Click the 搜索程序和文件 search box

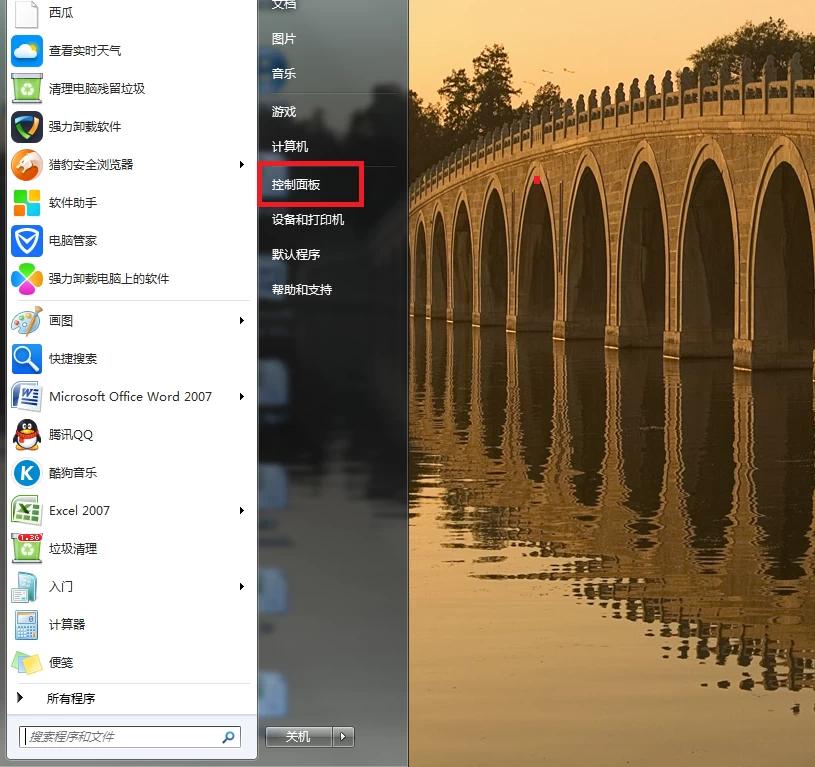(120, 736)
